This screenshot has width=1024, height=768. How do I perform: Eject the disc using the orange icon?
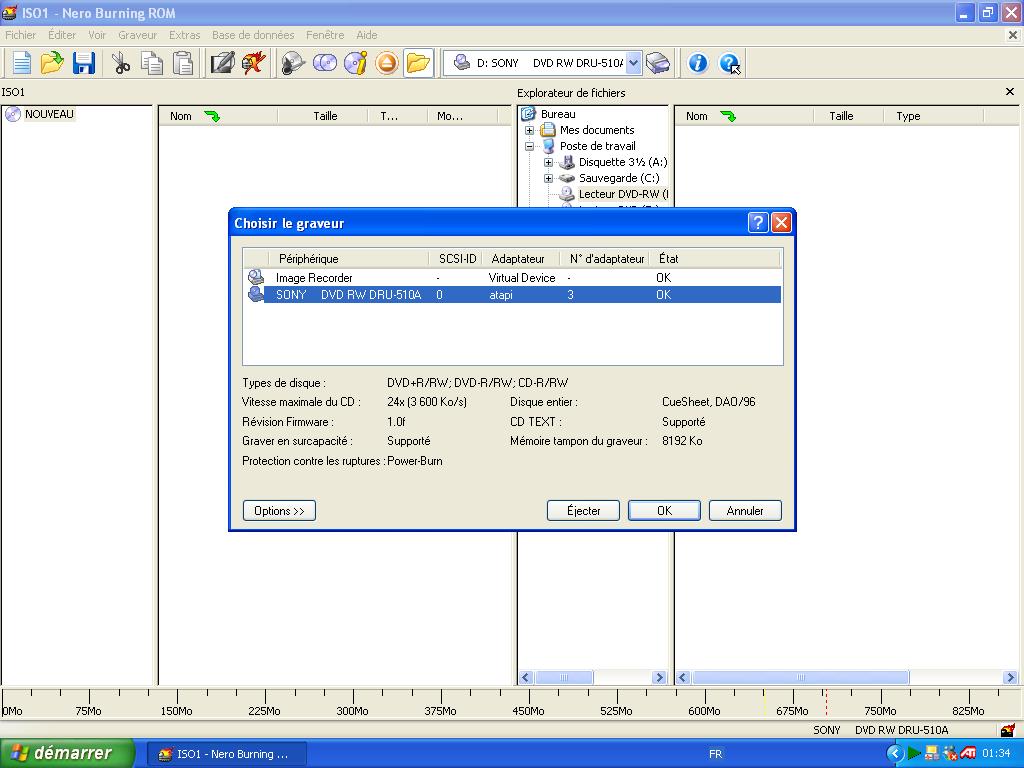point(387,63)
